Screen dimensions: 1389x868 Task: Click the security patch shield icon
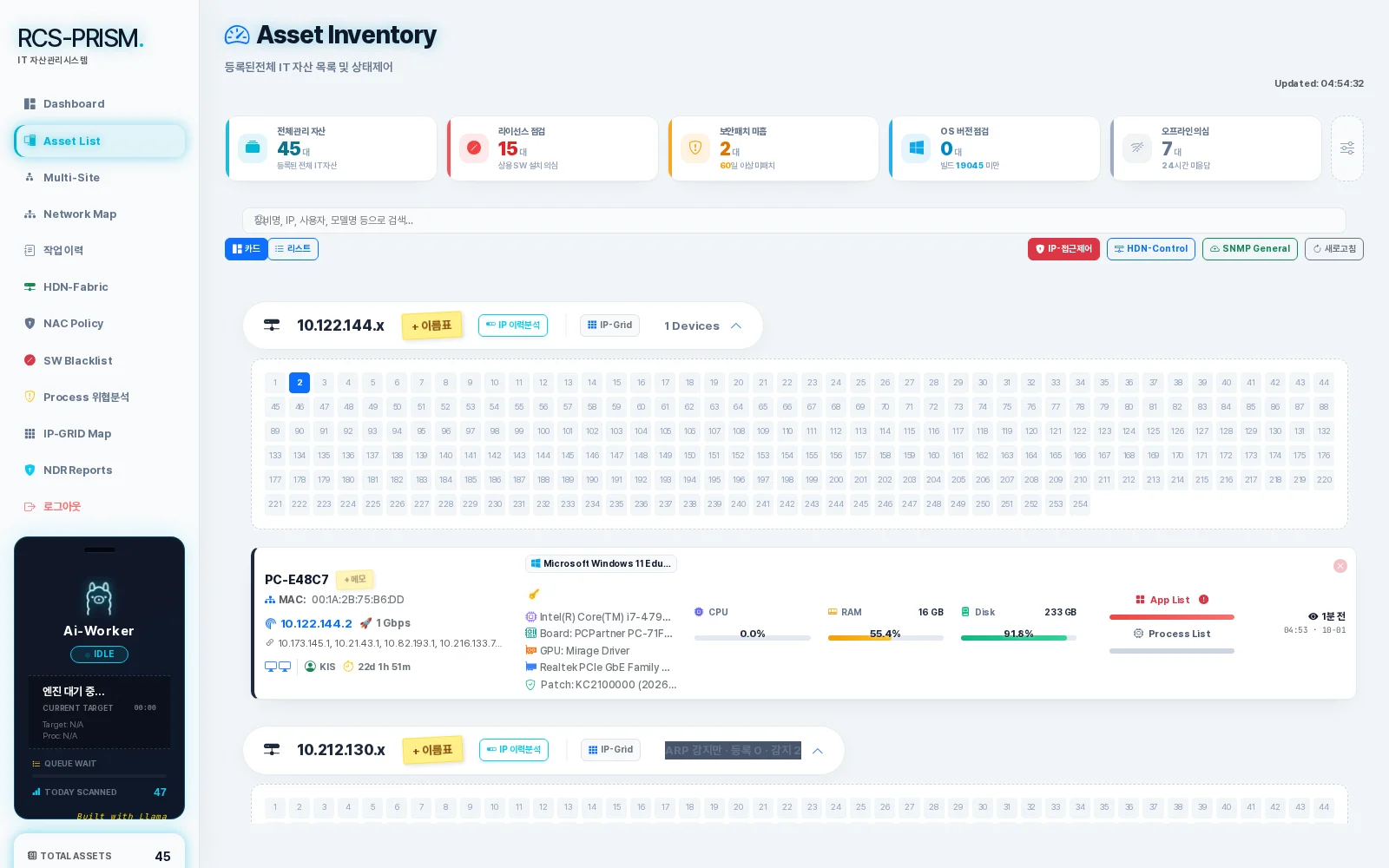pyautogui.click(x=695, y=148)
